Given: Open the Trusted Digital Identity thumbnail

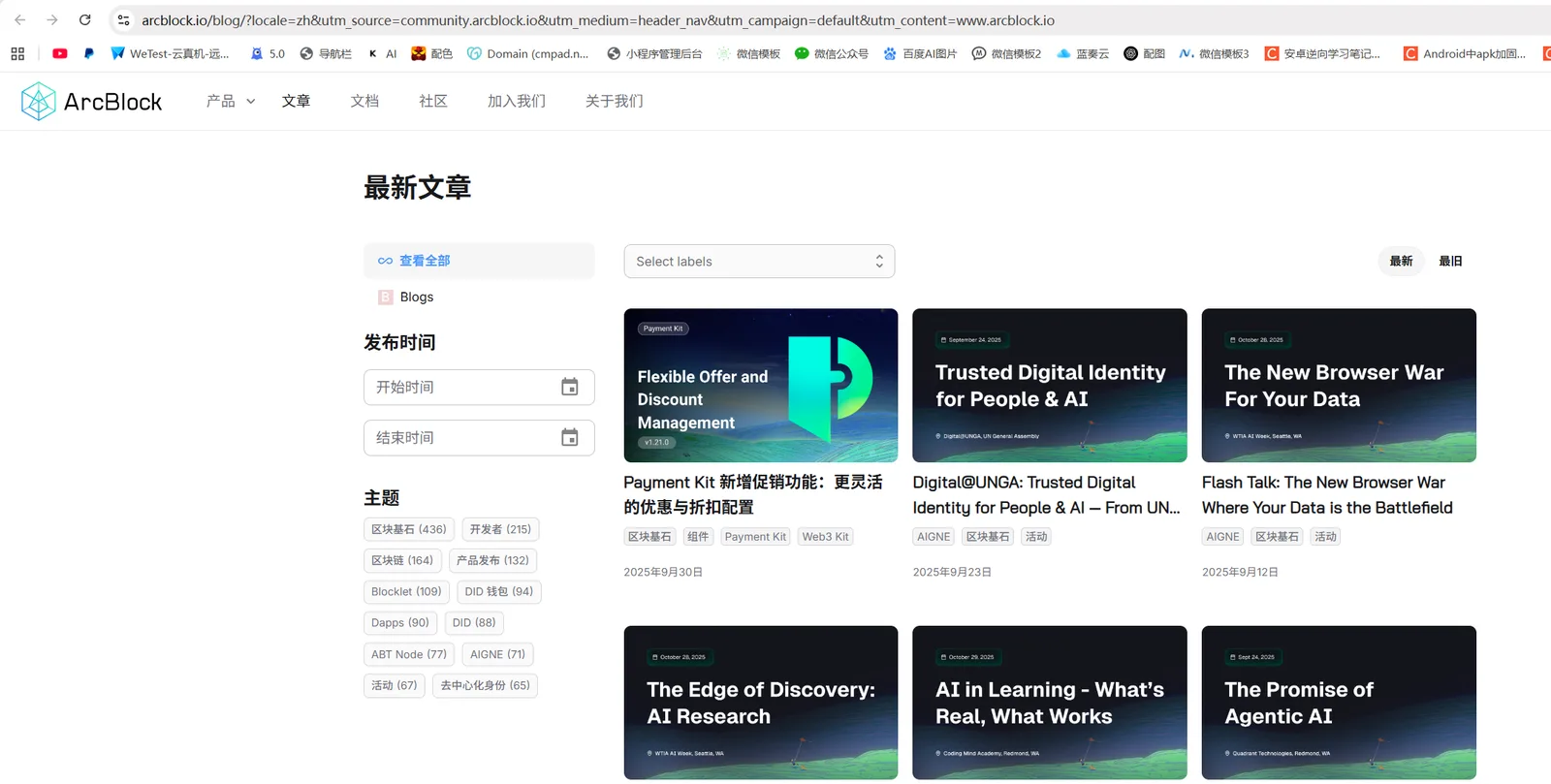Looking at the screenshot, I should pos(1050,385).
